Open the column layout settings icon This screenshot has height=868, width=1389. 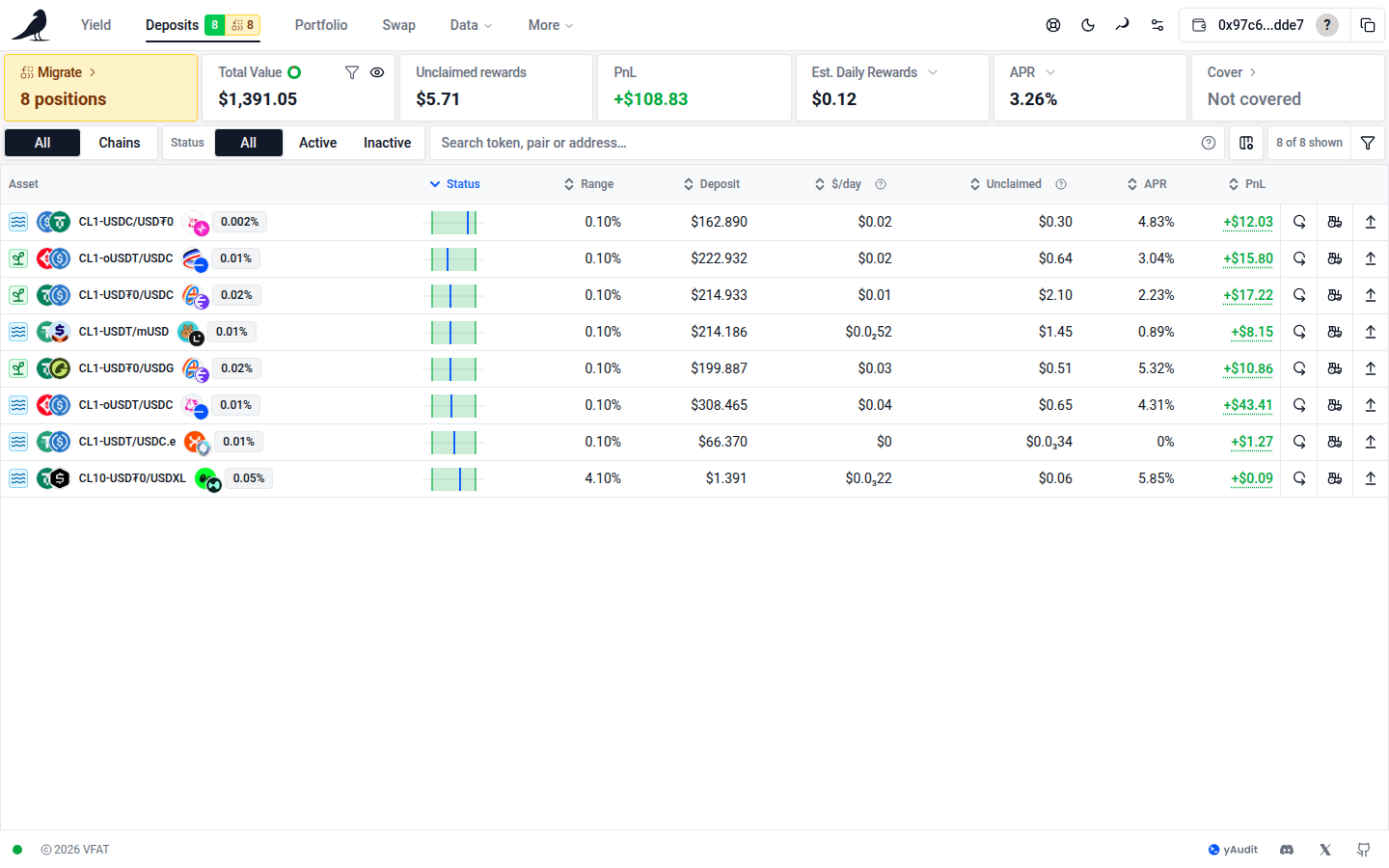pos(1246,143)
